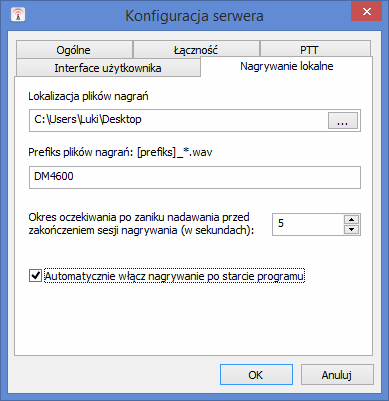Cancel changes with the Anuluj button
Viewport: 389px width, 401px height.
tap(337, 375)
